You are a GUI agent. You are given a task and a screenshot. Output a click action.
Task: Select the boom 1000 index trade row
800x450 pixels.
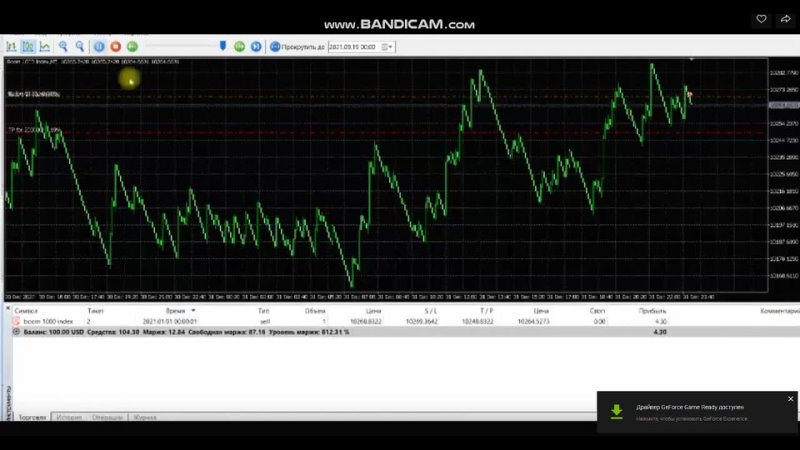click(x=406, y=321)
